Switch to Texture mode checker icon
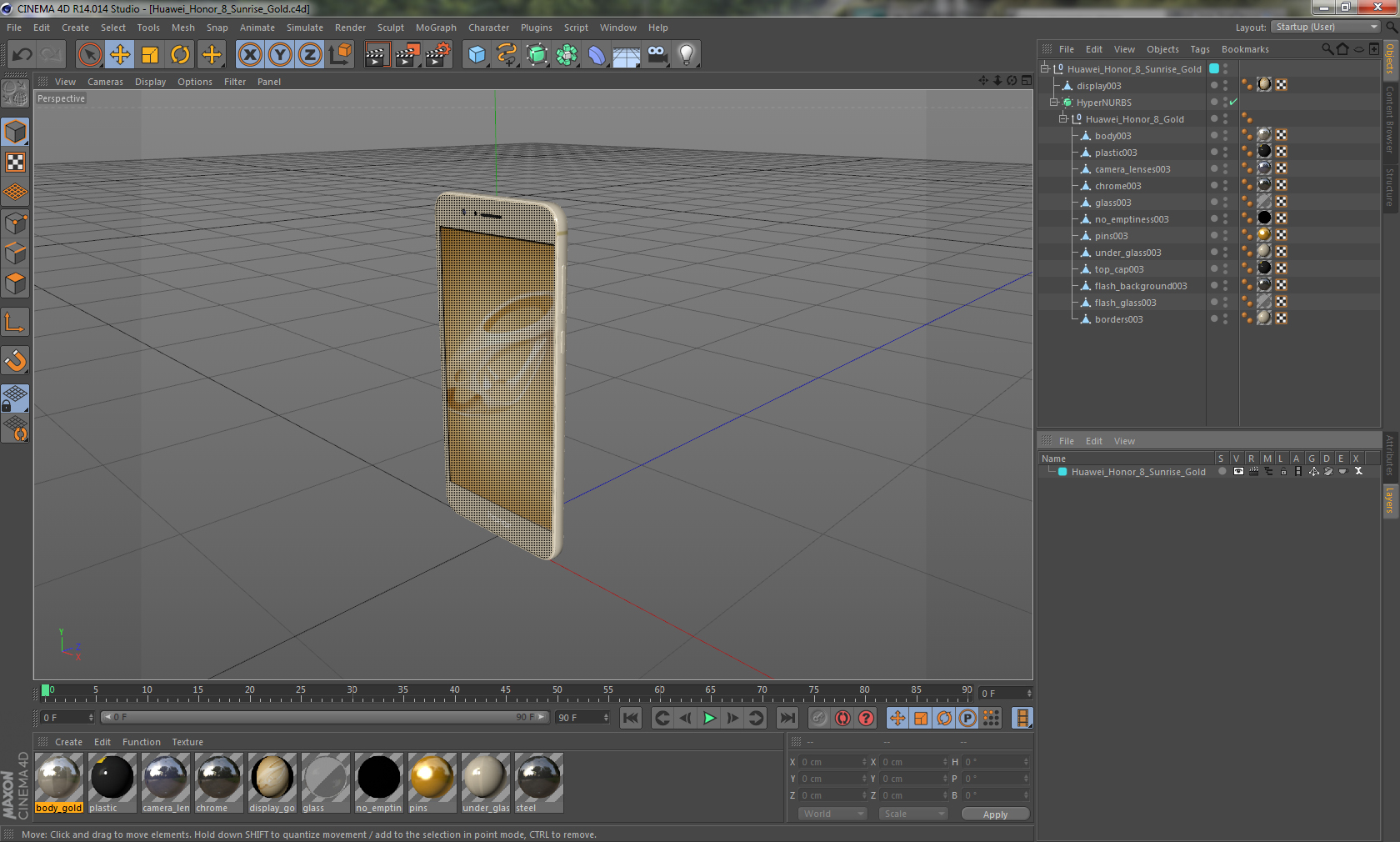The image size is (1400, 842). click(15, 163)
